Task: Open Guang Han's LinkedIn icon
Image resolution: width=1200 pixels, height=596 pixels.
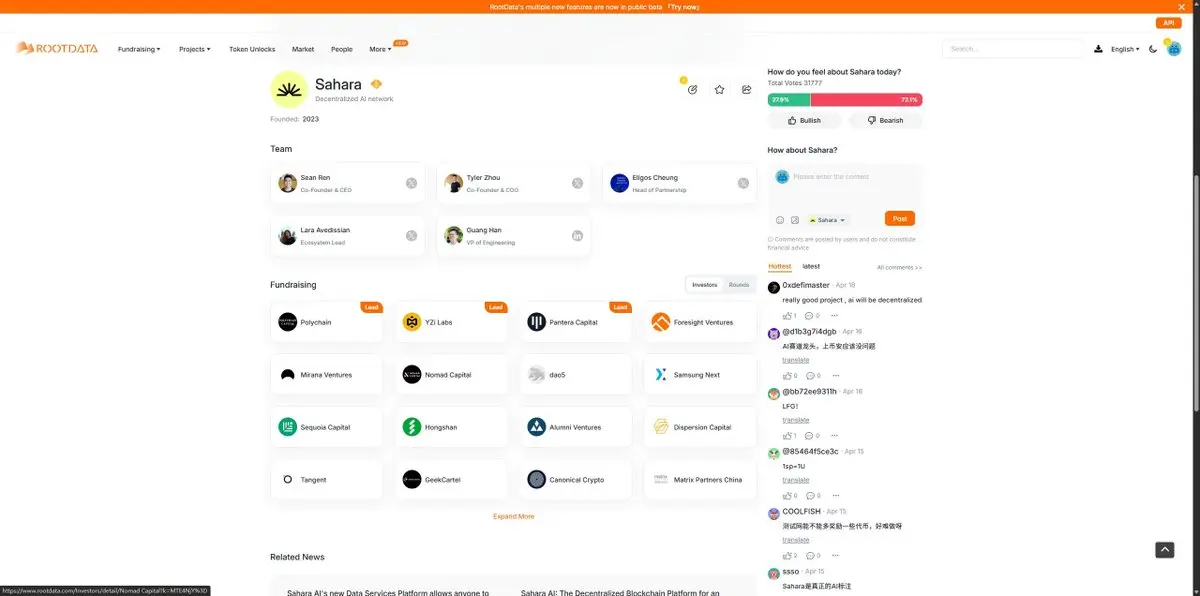Action: pyautogui.click(x=577, y=236)
